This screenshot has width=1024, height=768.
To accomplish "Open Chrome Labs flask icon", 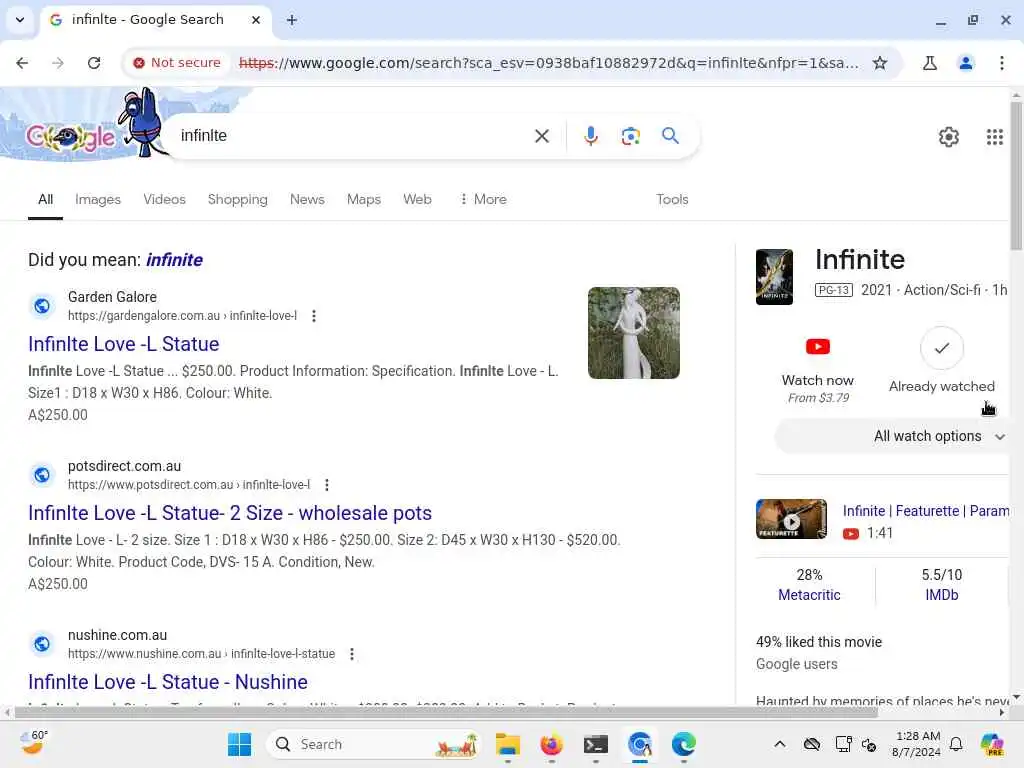I will tap(930, 63).
